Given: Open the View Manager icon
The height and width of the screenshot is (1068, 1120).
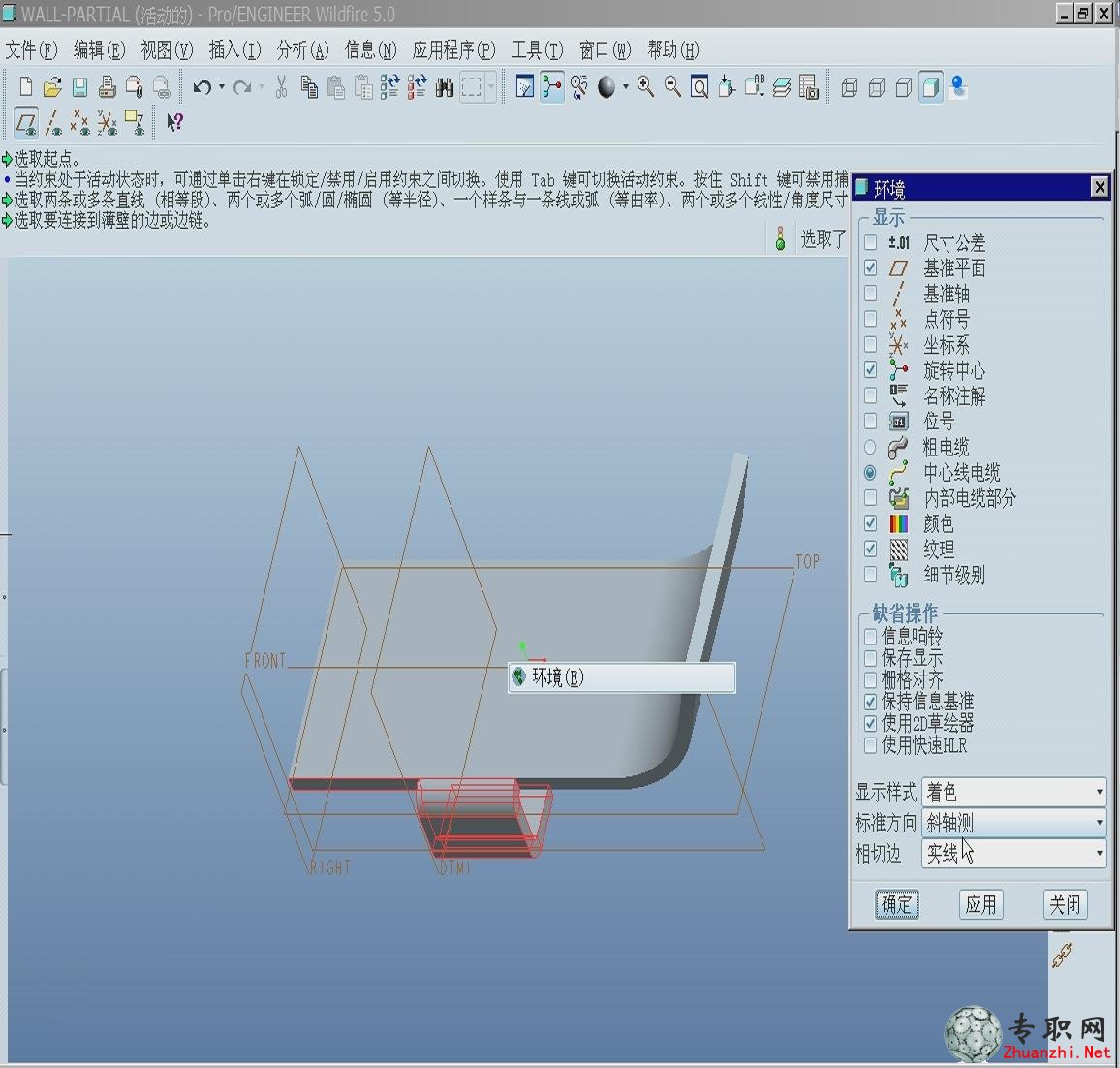Looking at the screenshot, I should [809, 87].
